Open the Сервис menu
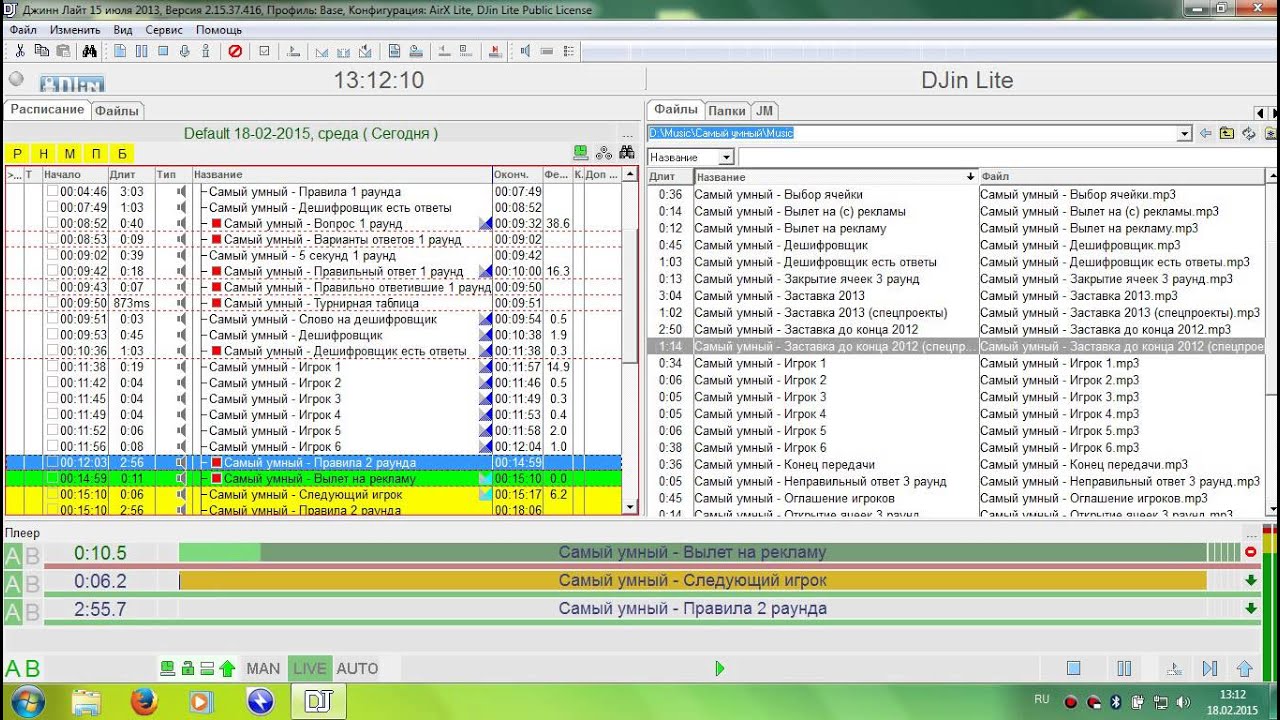 point(164,30)
